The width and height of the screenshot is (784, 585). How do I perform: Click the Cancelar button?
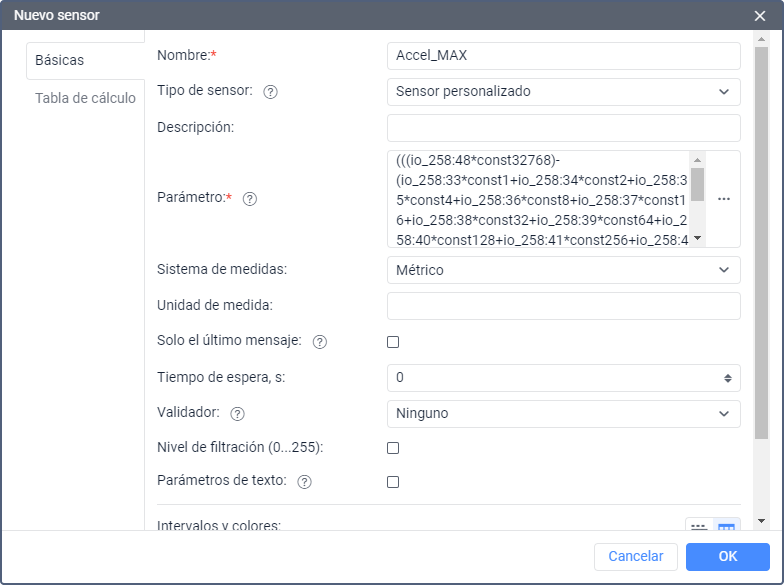tap(636, 556)
